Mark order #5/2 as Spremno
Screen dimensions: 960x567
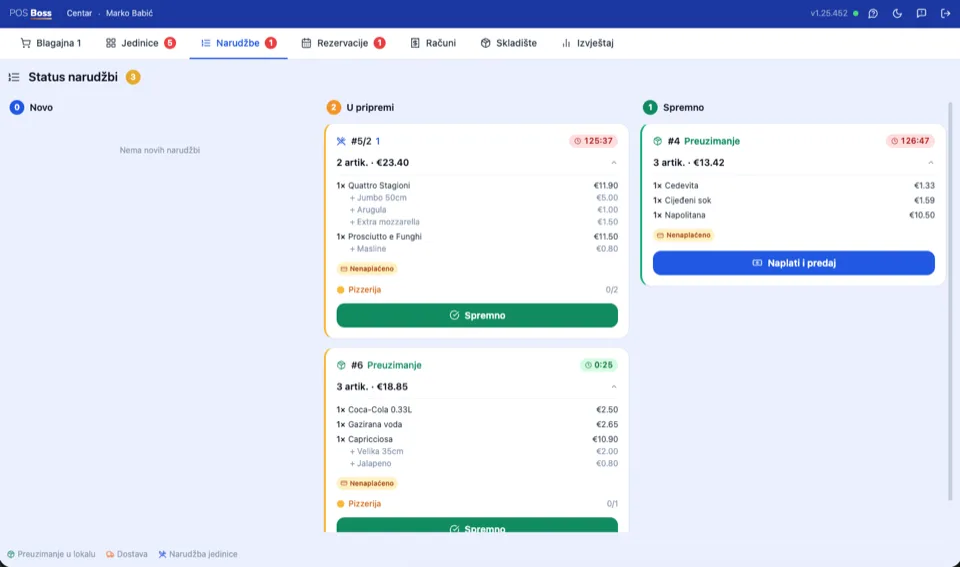coord(477,315)
